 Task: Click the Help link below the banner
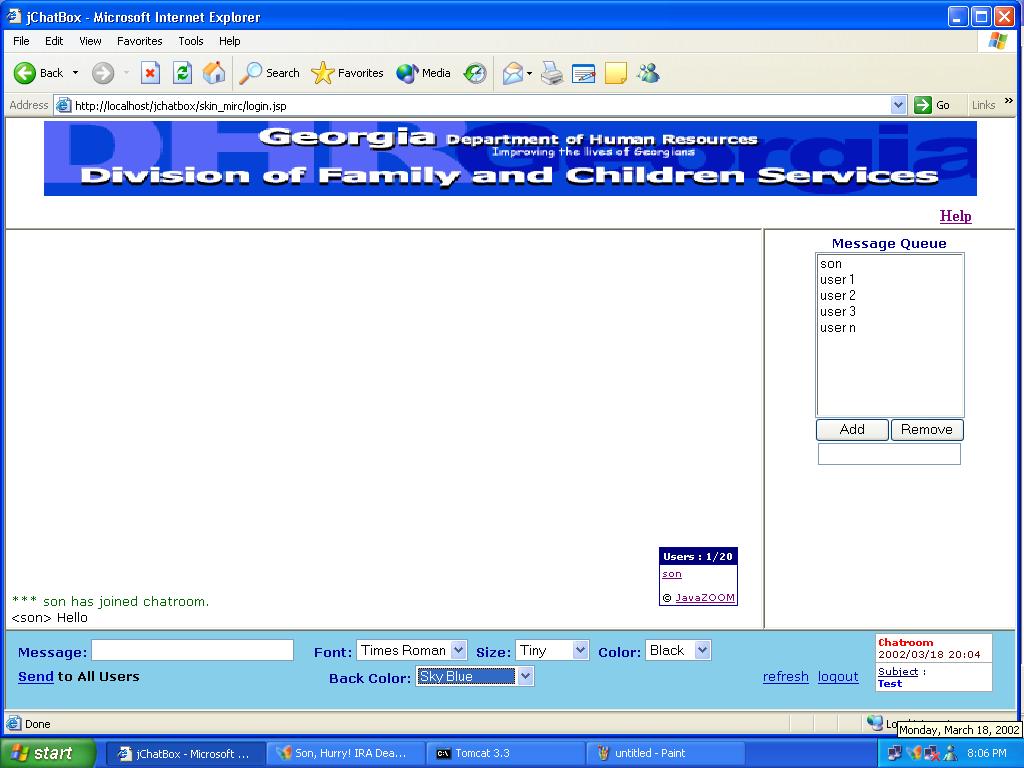(x=955, y=216)
